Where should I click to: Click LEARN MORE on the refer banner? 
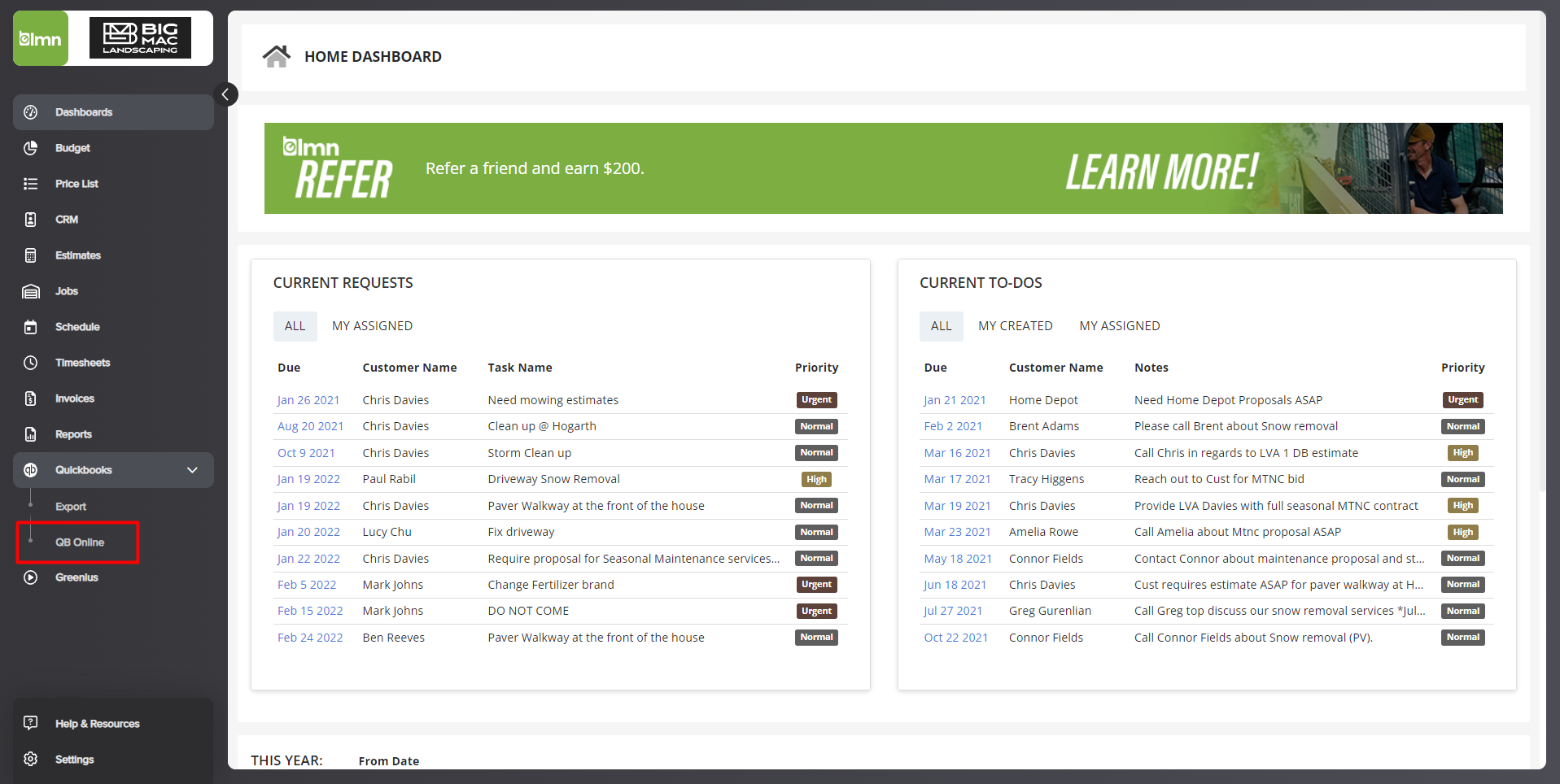pos(1161,168)
